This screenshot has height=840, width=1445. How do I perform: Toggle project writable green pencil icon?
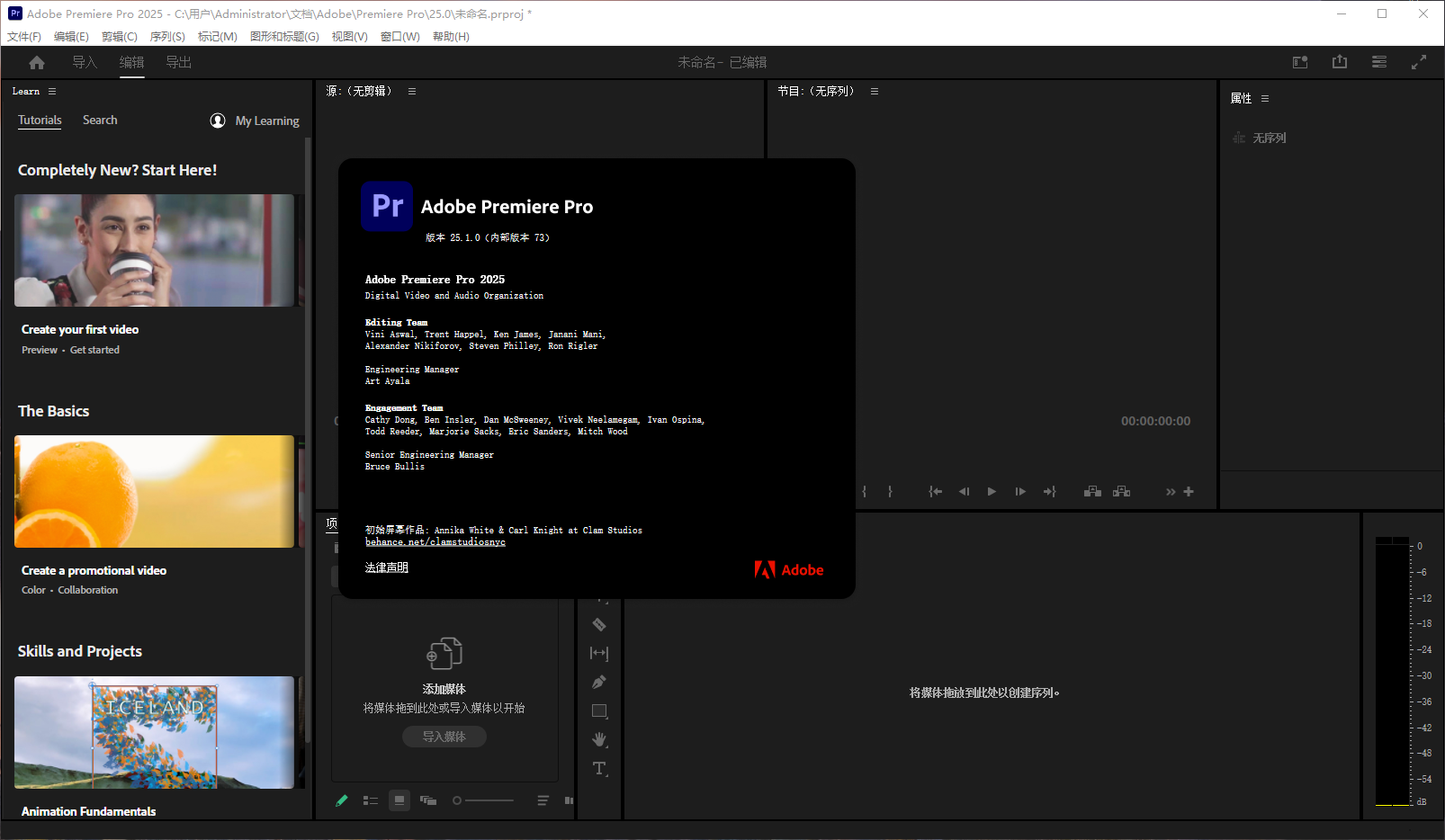pos(342,800)
